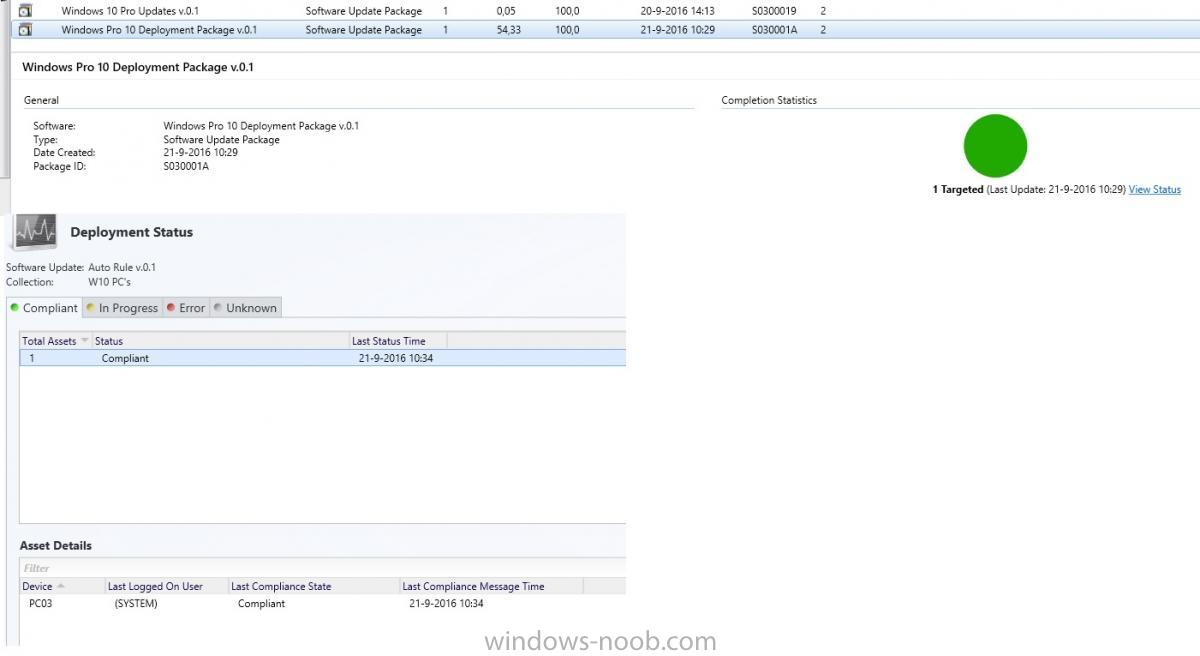Click the Type value Software Update Package under General
The image size is (1200, 656).
coord(221,140)
